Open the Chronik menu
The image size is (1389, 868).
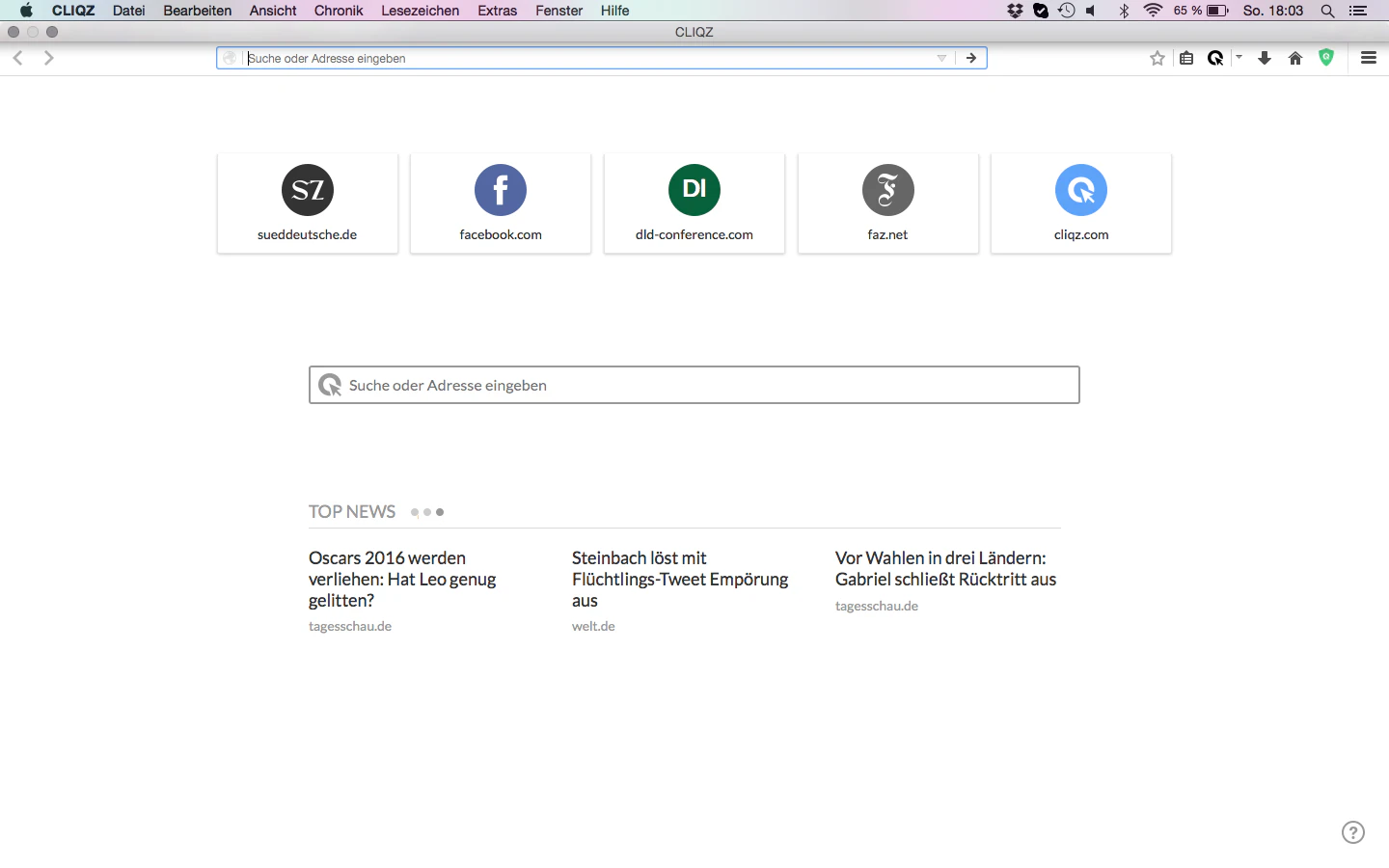[338, 11]
